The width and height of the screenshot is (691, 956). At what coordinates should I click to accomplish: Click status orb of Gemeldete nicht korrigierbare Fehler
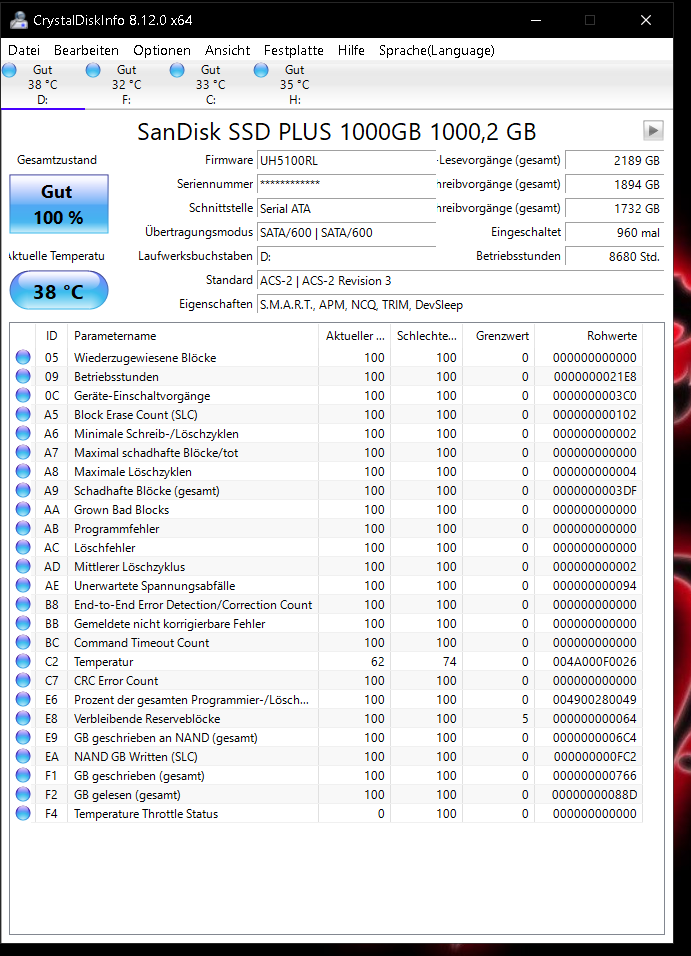pyautogui.click(x=23, y=623)
